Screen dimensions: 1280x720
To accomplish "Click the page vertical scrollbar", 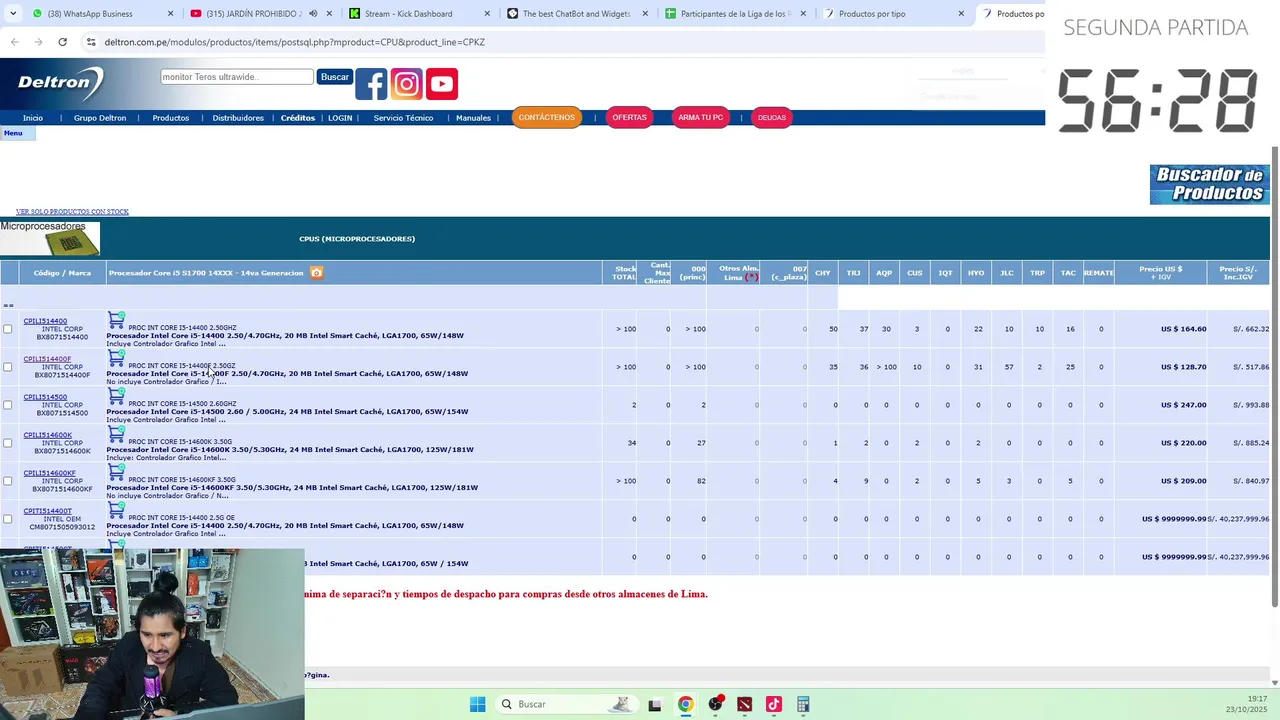I will coord(1274,375).
